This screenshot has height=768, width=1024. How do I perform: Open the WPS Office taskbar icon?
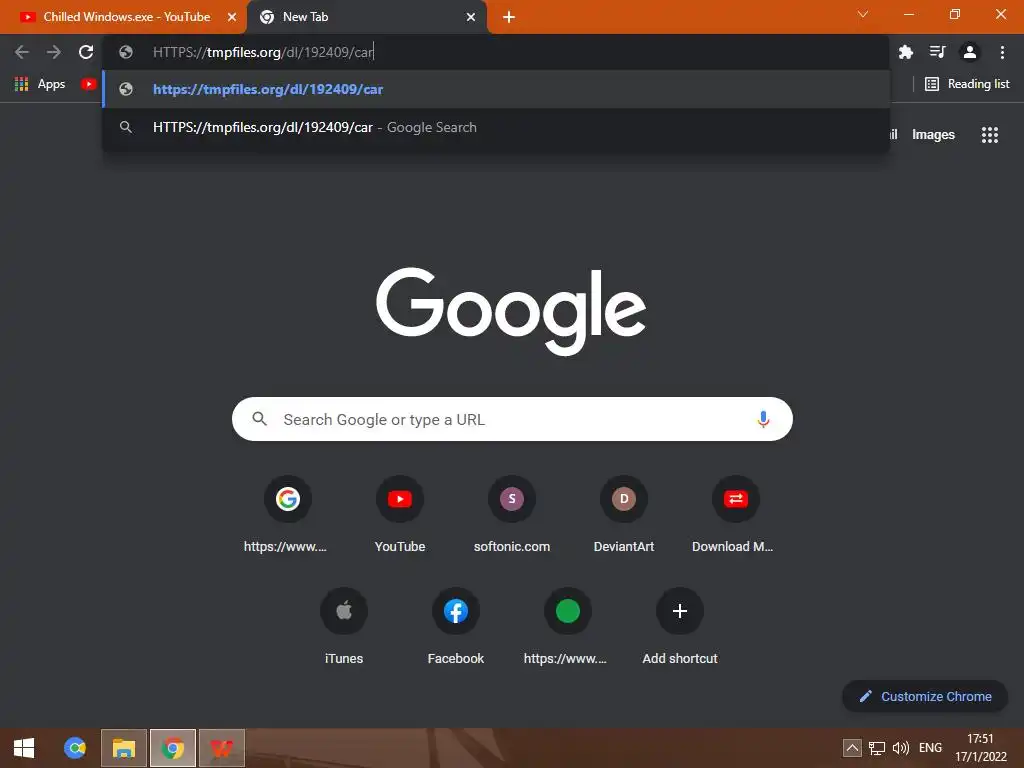[x=221, y=748]
